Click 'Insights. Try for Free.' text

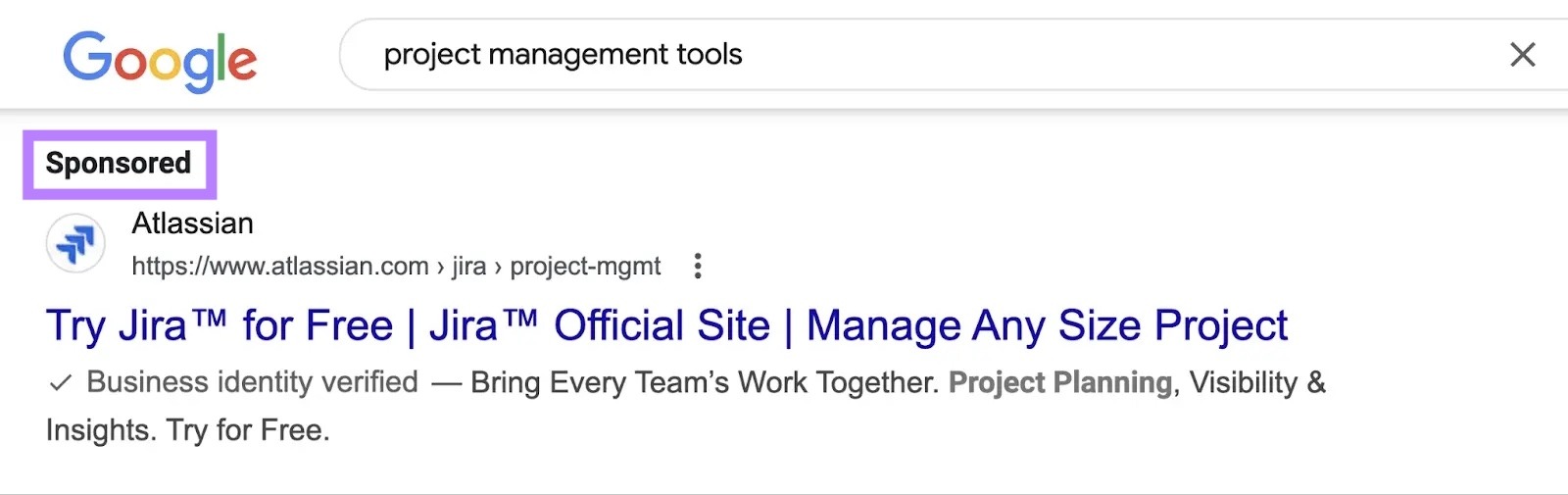(x=187, y=429)
